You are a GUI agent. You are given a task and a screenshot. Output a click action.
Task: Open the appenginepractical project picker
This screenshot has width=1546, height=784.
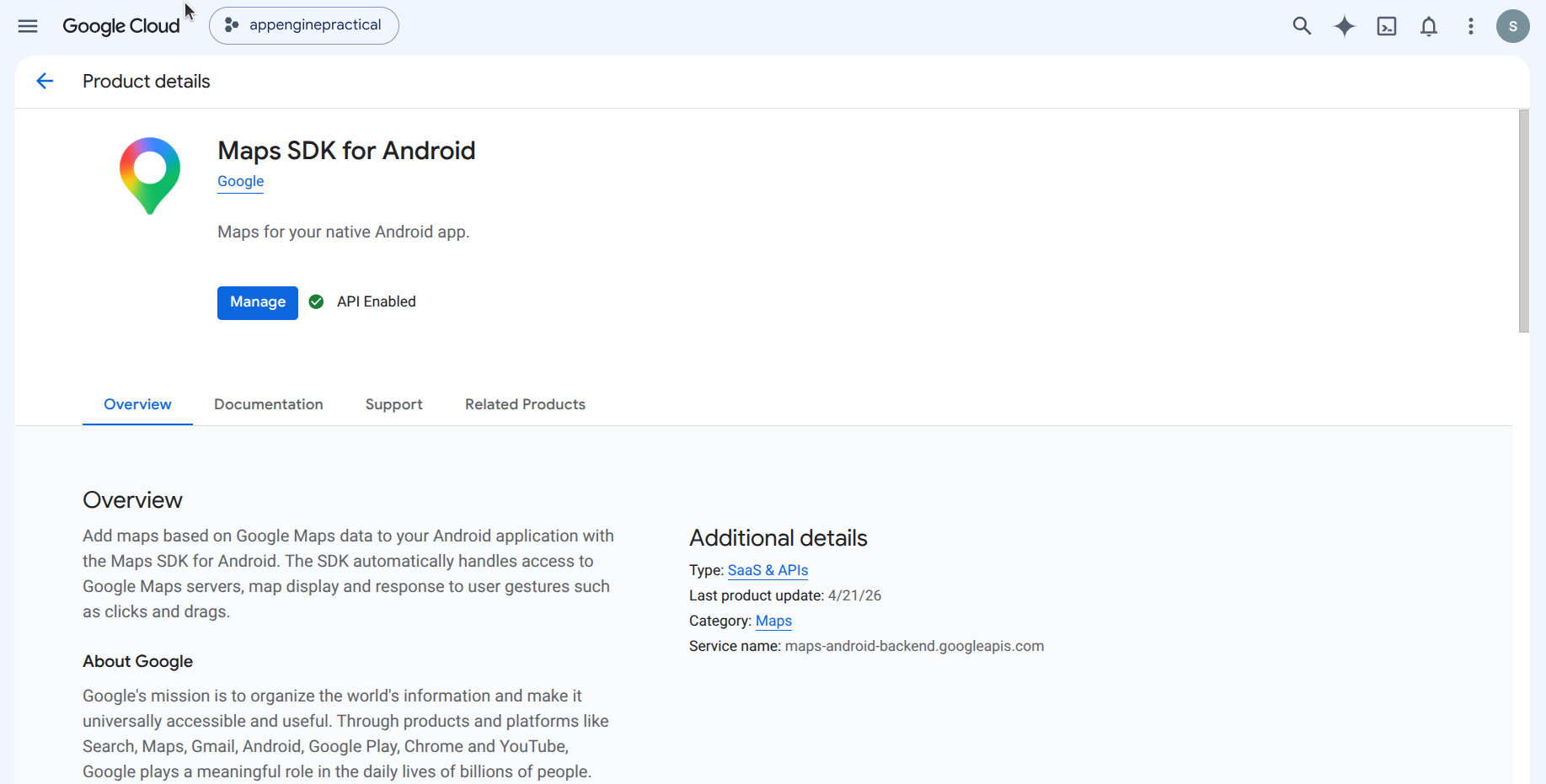[304, 25]
